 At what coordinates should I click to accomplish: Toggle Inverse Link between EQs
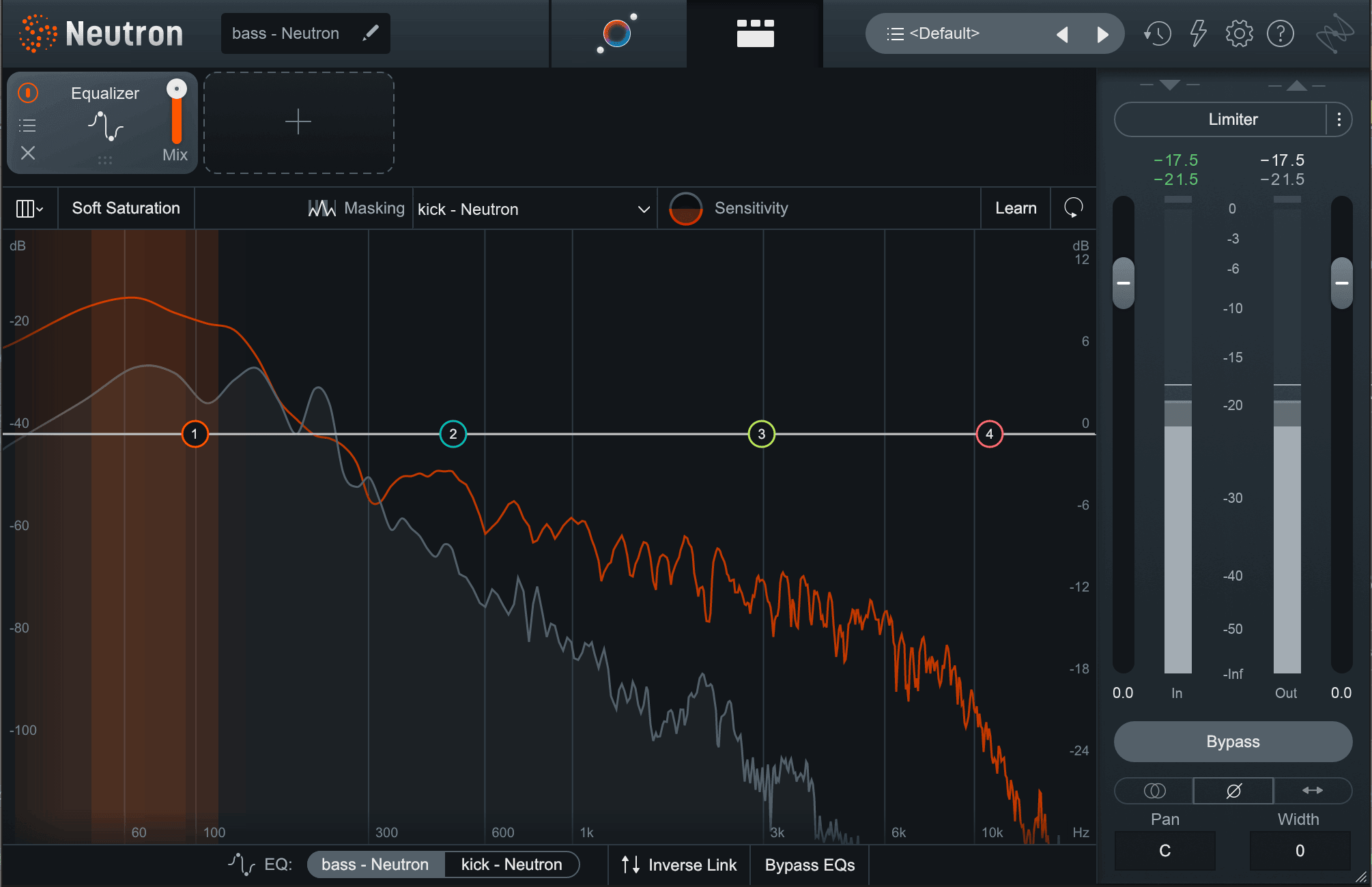679,865
